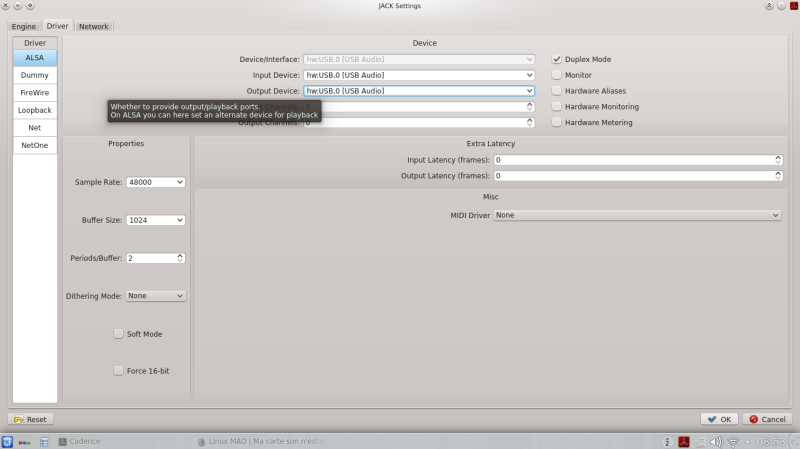The height and width of the screenshot is (449, 800).
Task: Enable the Monitor checkbox
Action: (x=557, y=75)
